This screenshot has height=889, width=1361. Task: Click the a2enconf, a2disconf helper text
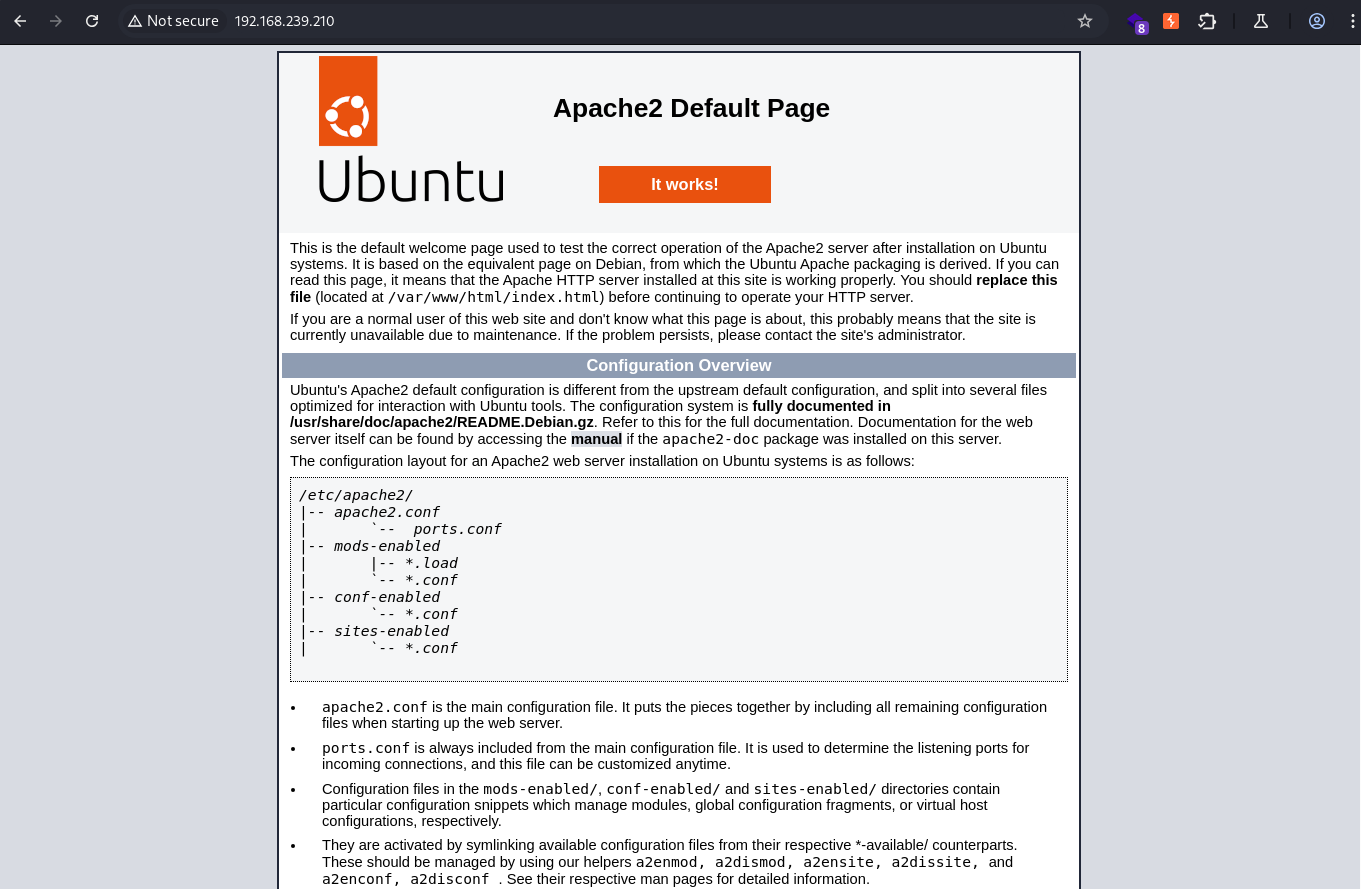[x=406, y=879]
